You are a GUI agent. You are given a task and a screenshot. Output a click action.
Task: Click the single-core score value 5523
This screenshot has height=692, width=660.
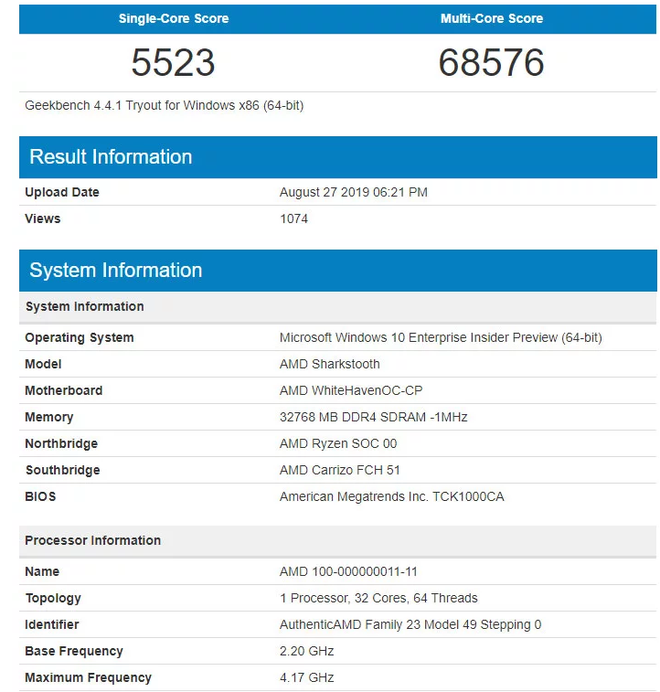(173, 62)
